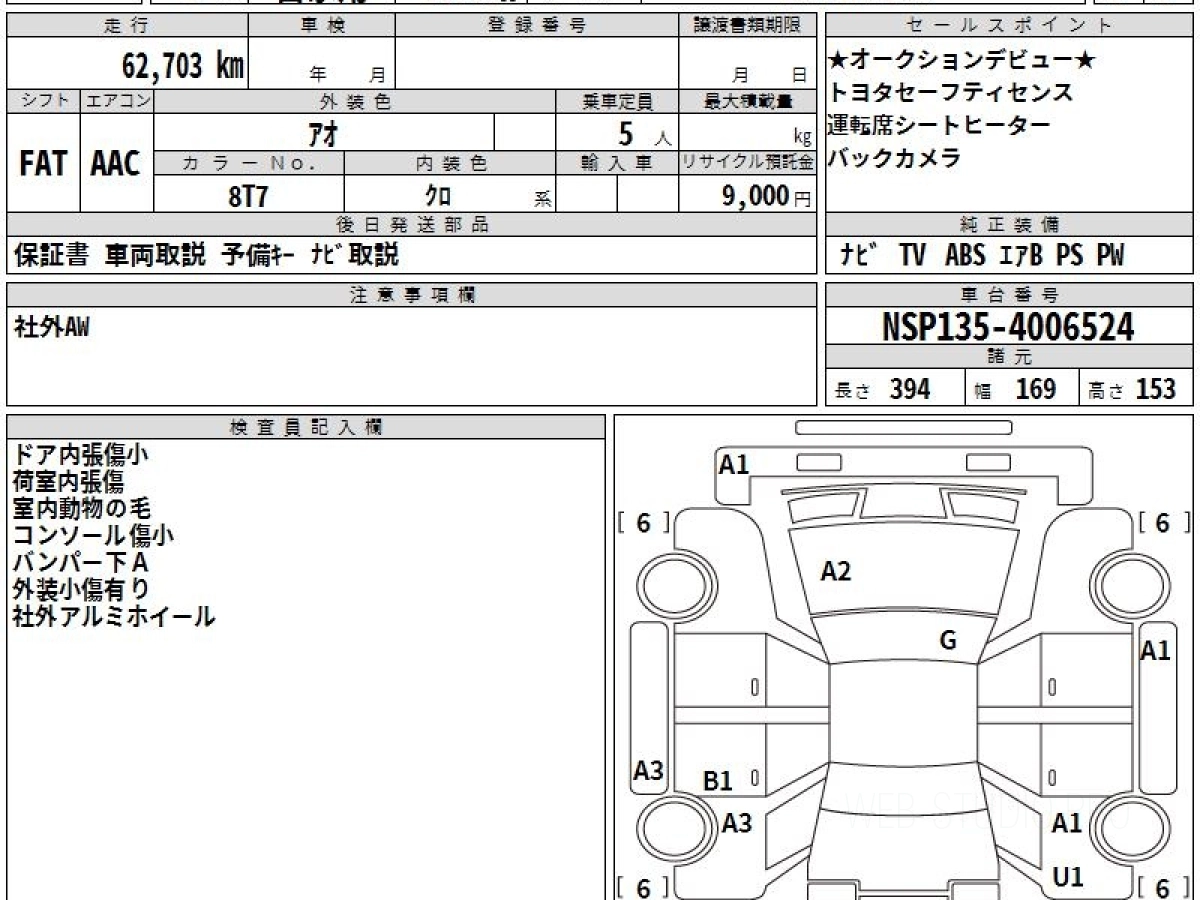Screen dimensions: 1200x900
Task: Click the A1 mark on front bumper
Action: click(x=734, y=463)
